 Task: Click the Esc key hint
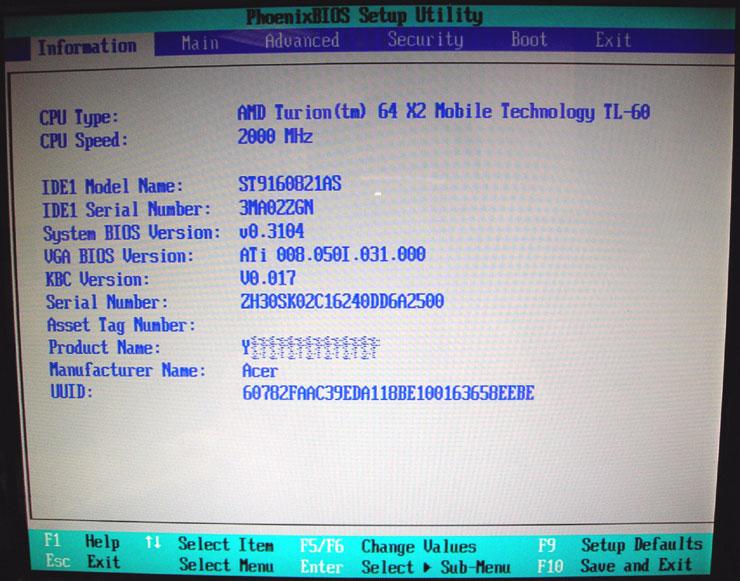click(x=58, y=561)
